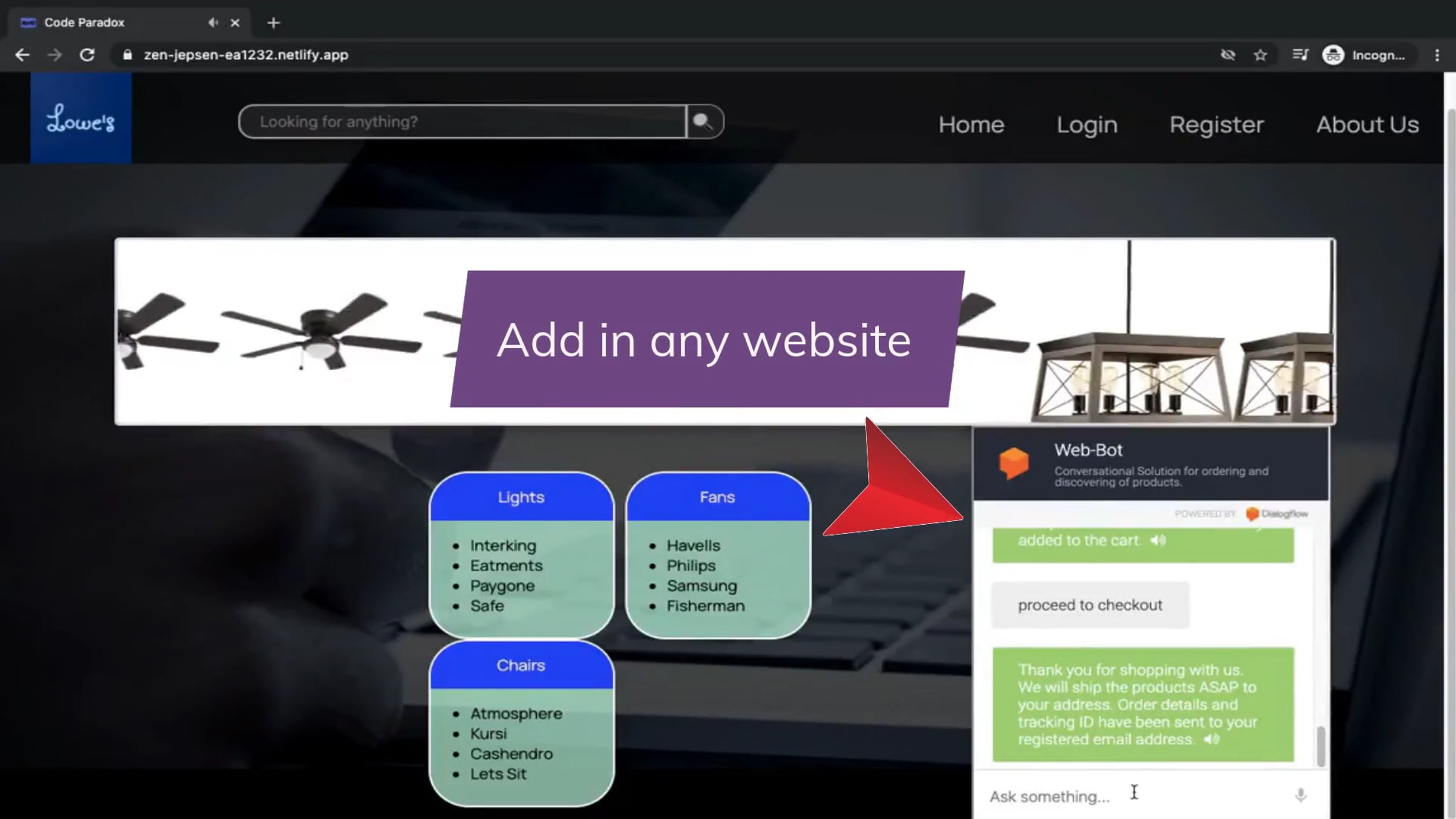The height and width of the screenshot is (819, 1456).
Task: Select Safe in the Lights list
Action: click(487, 605)
